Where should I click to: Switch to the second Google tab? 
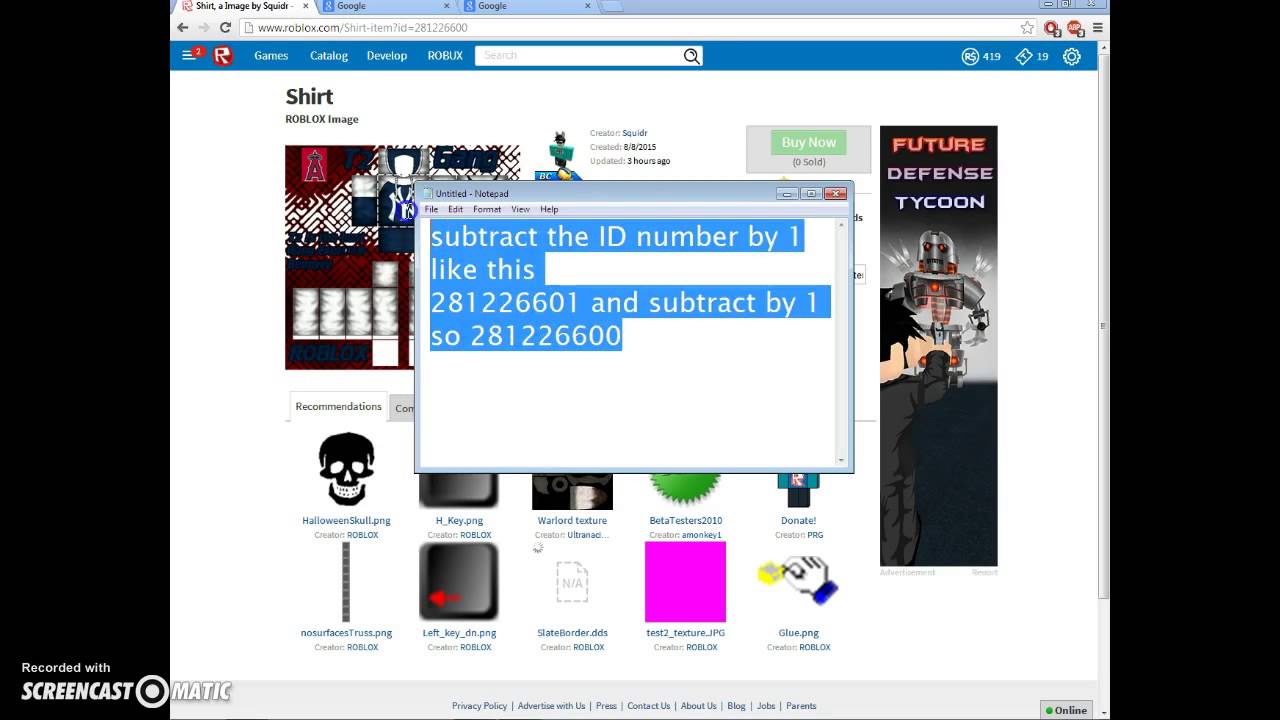[x=530, y=6]
